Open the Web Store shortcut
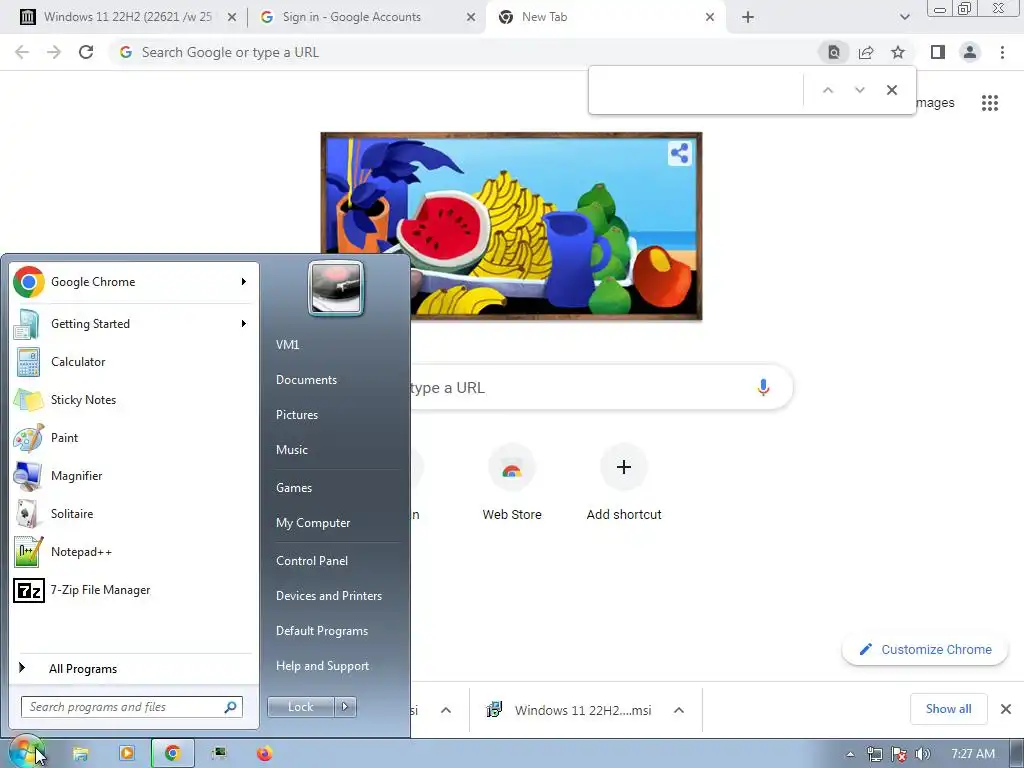 click(x=512, y=483)
